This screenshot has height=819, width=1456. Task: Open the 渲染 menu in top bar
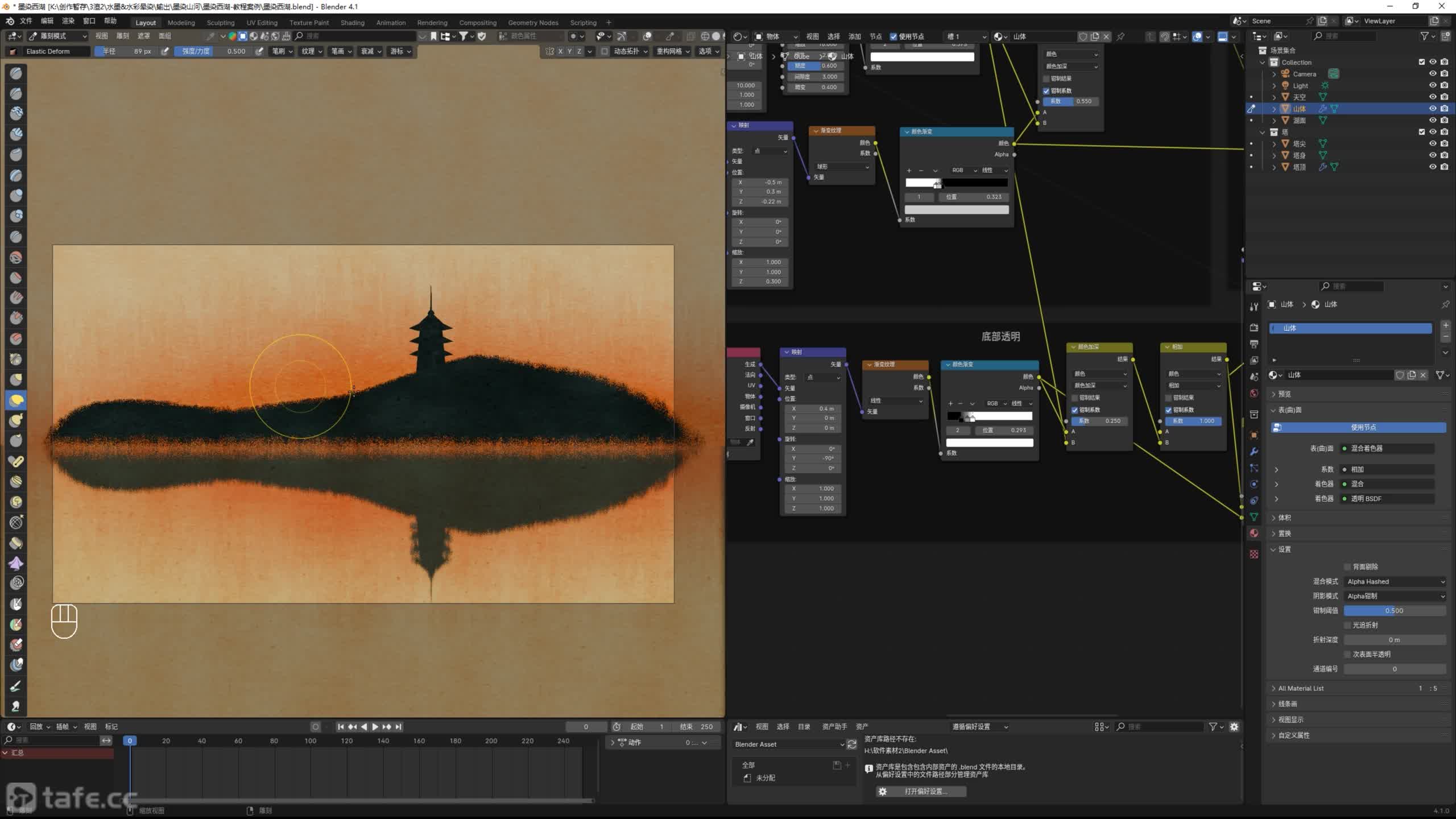[68, 21]
